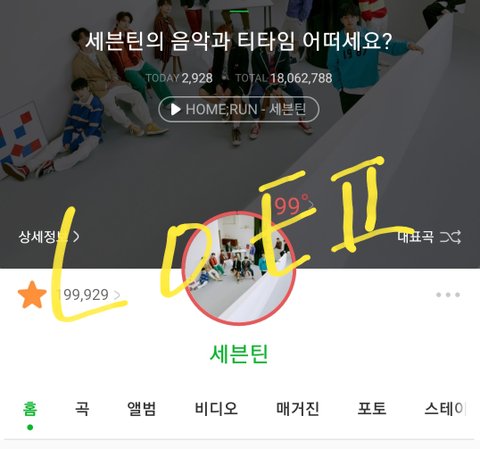Select the 홈 tab
The height and width of the screenshot is (449, 480).
[x=30, y=408]
